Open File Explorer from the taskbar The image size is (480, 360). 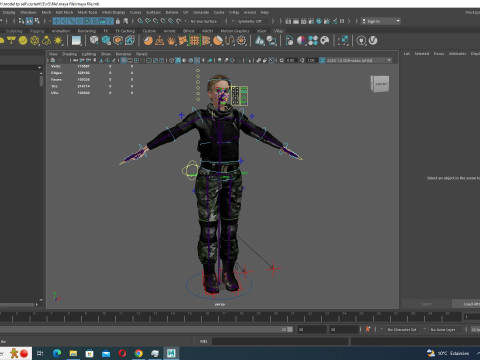(73, 353)
